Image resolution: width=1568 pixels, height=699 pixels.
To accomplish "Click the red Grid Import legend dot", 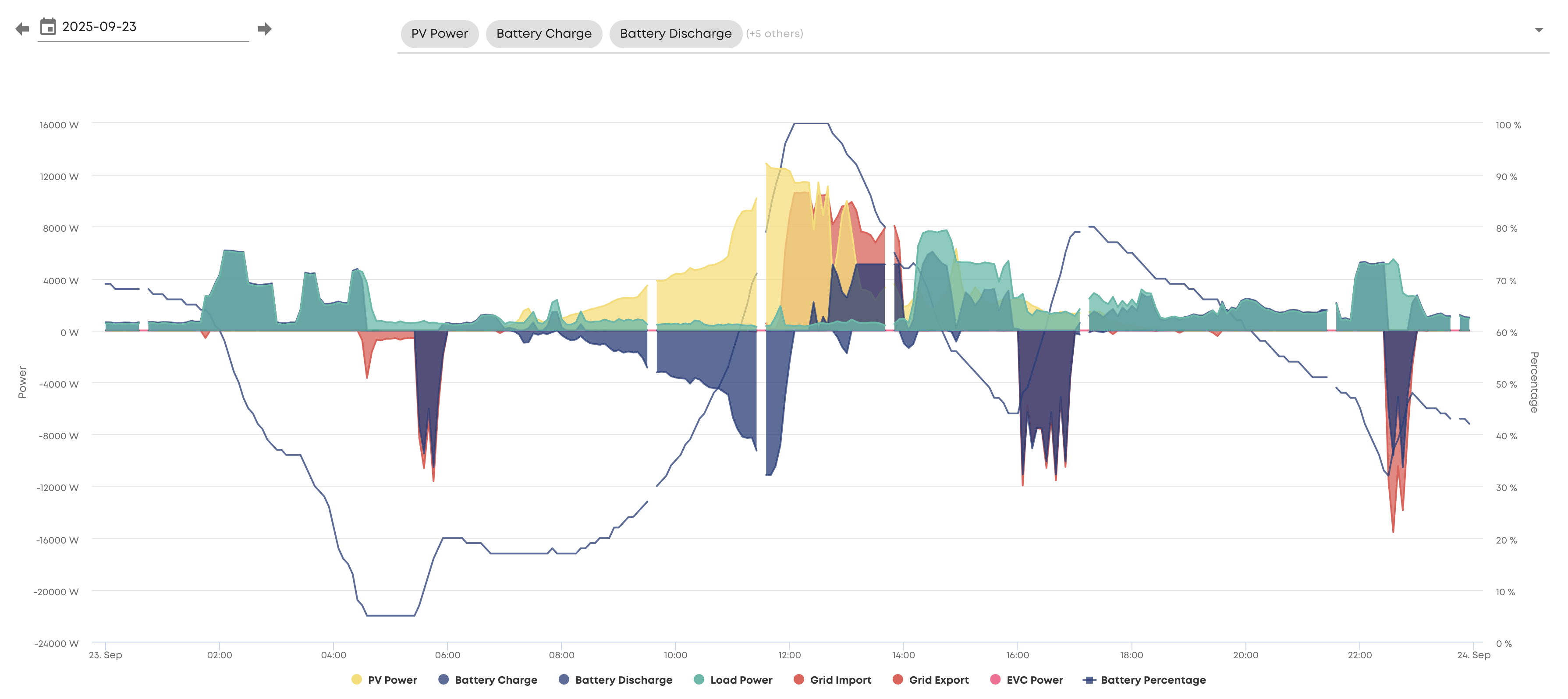I will click(798, 679).
